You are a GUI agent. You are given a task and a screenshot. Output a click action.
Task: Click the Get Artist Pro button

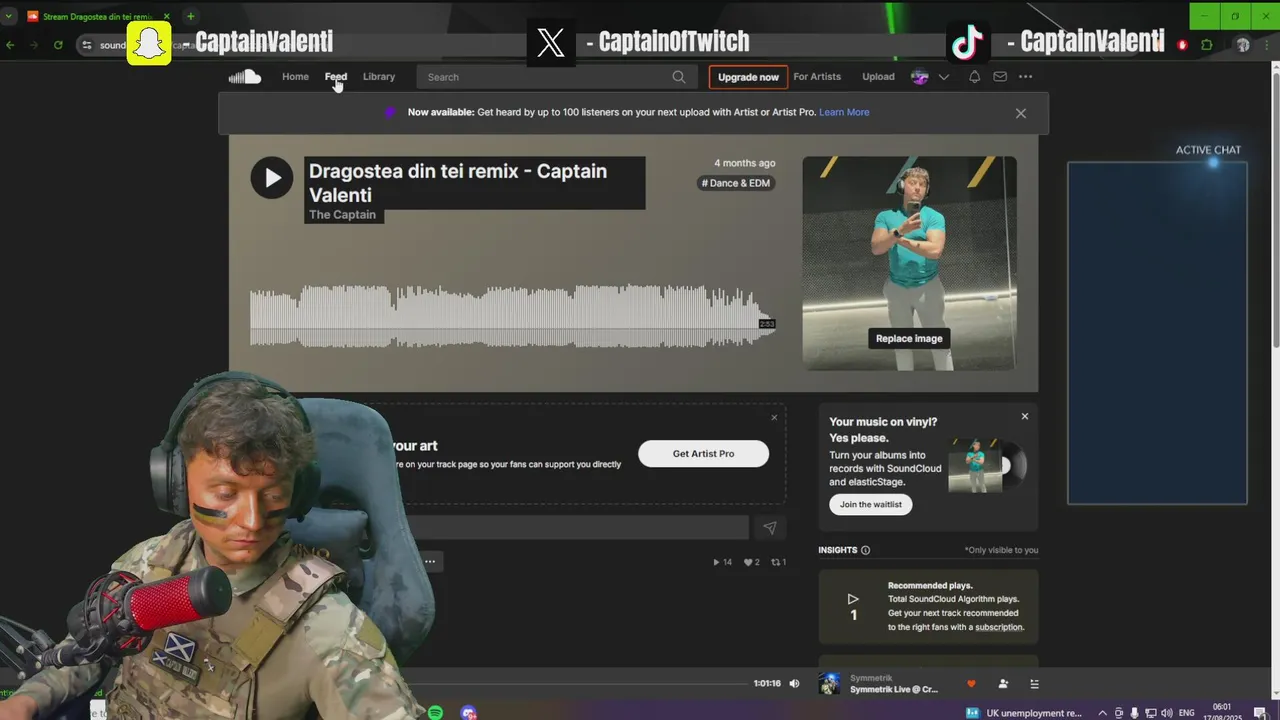pos(703,454)
